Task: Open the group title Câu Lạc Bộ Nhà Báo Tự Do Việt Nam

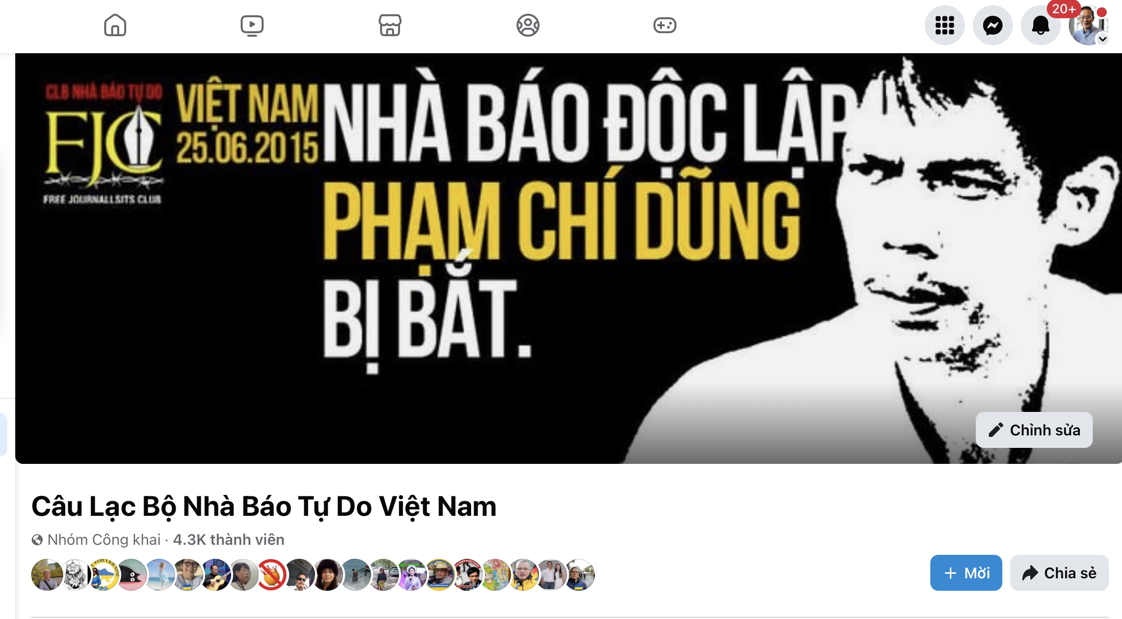Action: [x=263, y=507]
